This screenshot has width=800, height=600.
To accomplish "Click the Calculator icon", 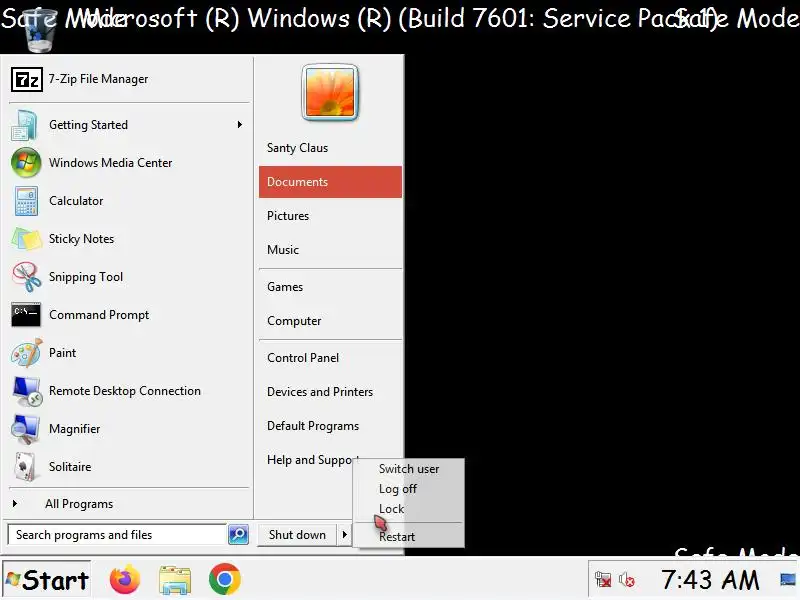I will coord(26,201).
